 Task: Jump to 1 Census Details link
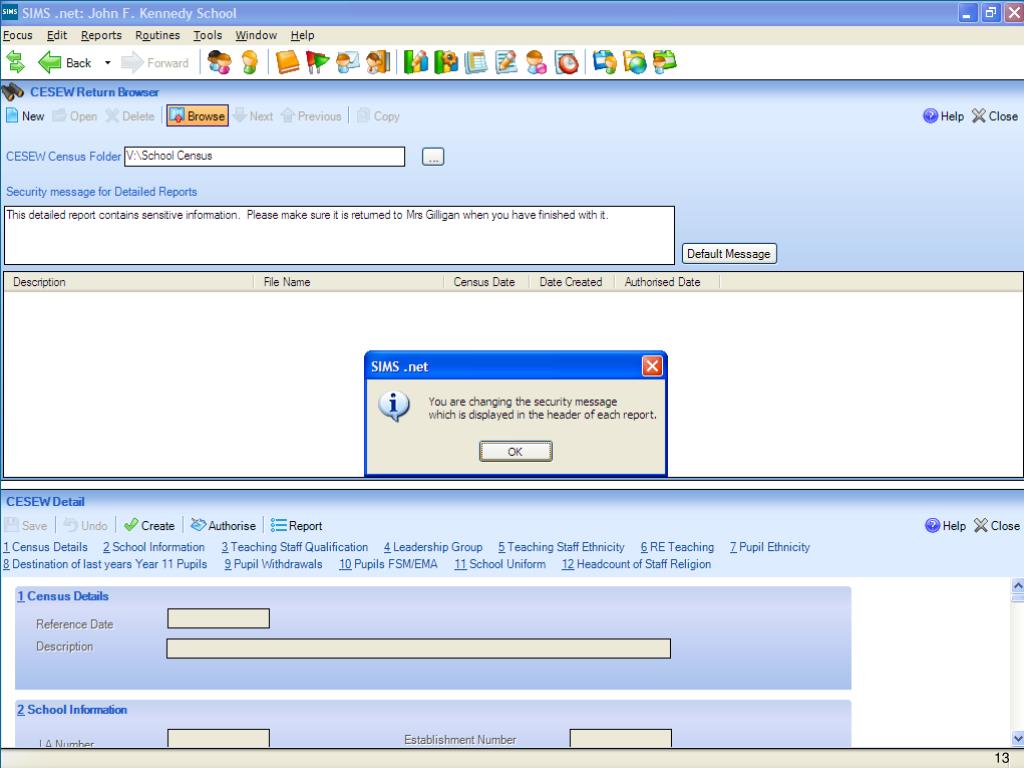(46, 547)
